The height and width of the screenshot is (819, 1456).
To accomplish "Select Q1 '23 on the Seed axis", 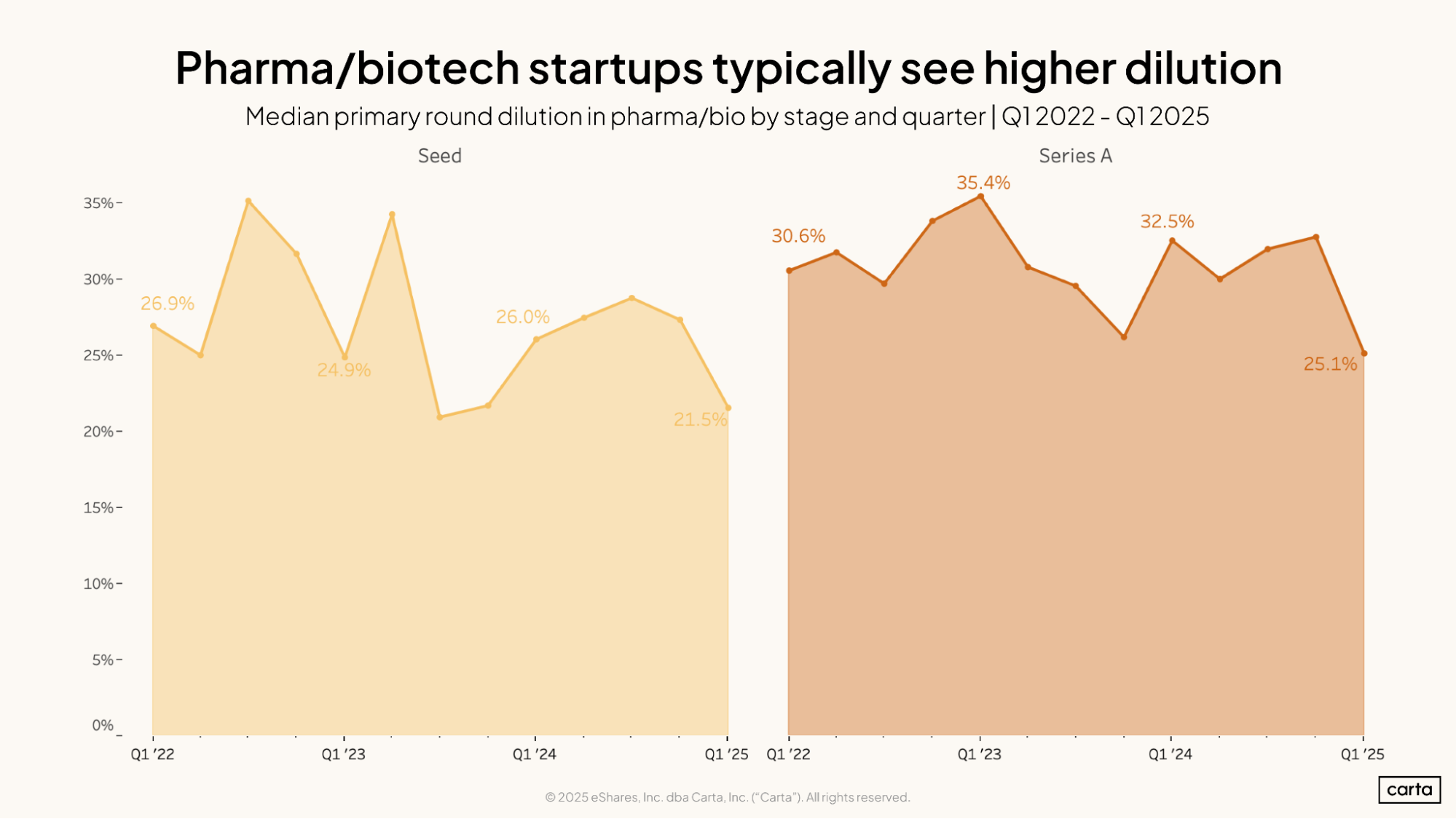I will pyautogui.click(x=344, y=754).
